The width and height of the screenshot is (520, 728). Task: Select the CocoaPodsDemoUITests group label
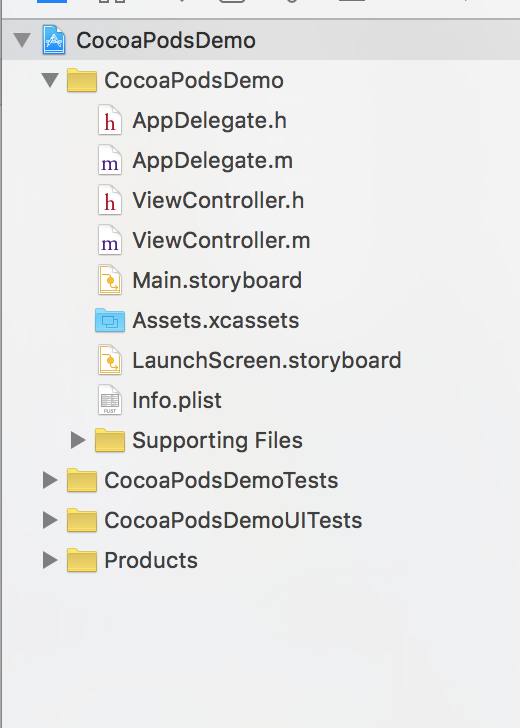(x=234, y=520)
